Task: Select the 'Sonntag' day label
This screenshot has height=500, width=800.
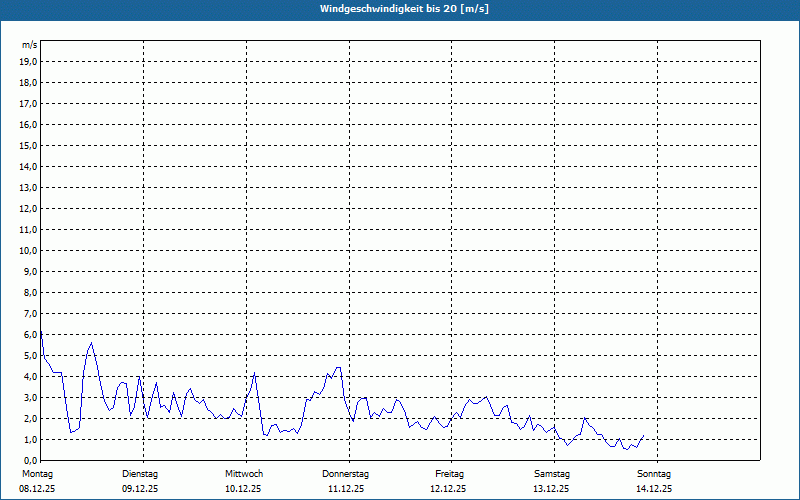Action: [x=654, y=474]
